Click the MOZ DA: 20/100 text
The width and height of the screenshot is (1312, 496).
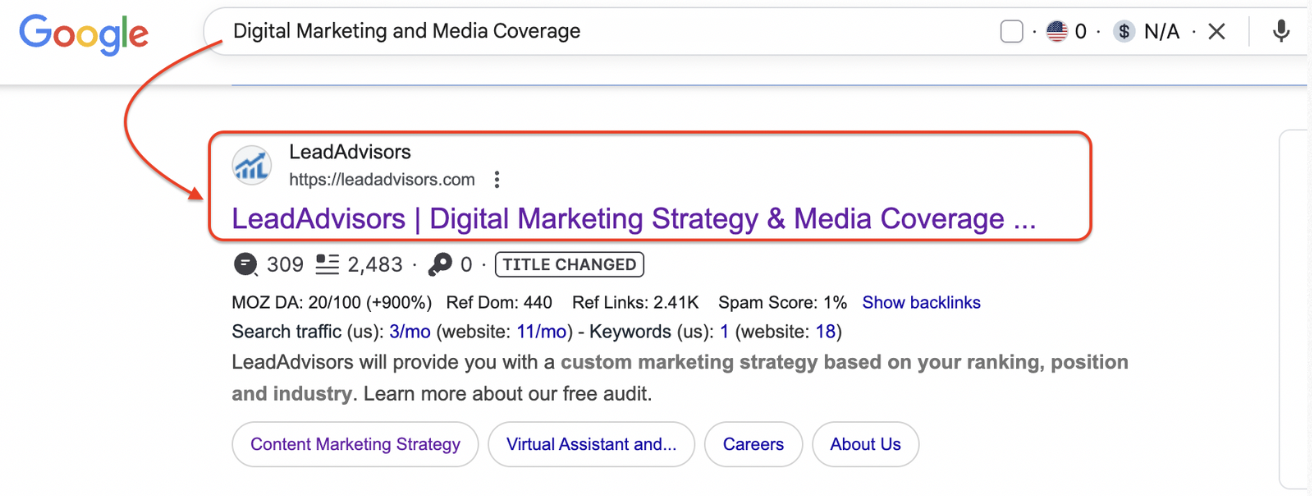point(331,303)
